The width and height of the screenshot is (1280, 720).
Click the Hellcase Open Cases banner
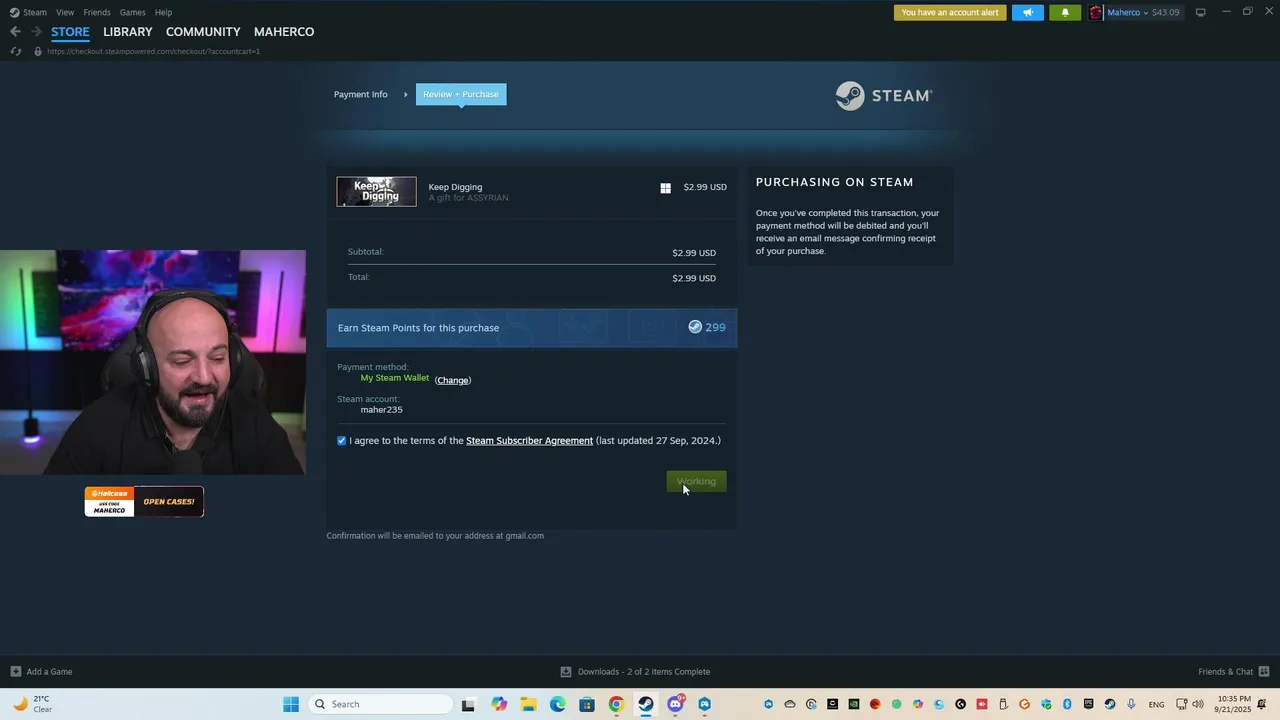[x=144, y=501]
